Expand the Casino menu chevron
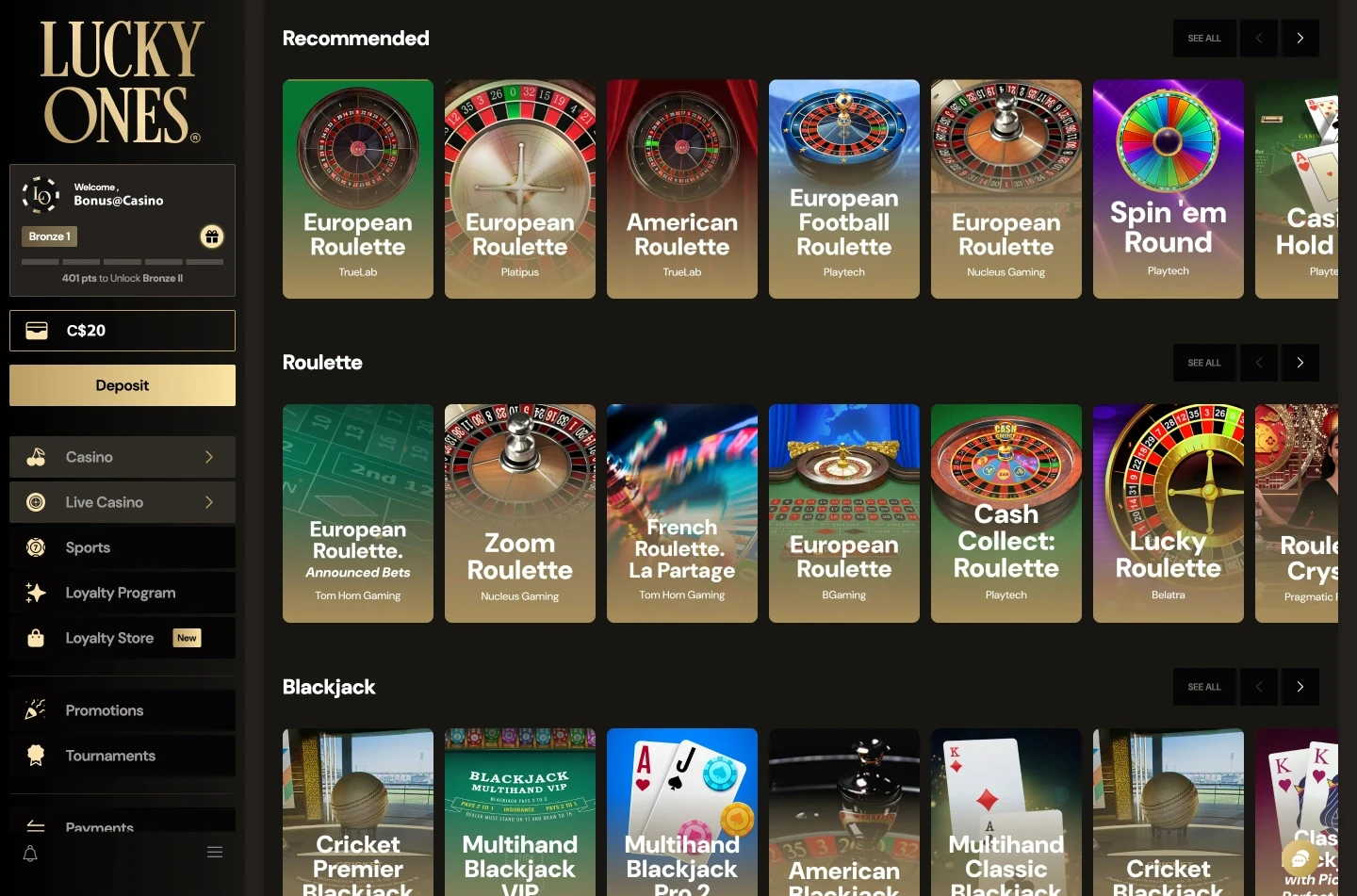1357x896 pixels. point(209,457)
